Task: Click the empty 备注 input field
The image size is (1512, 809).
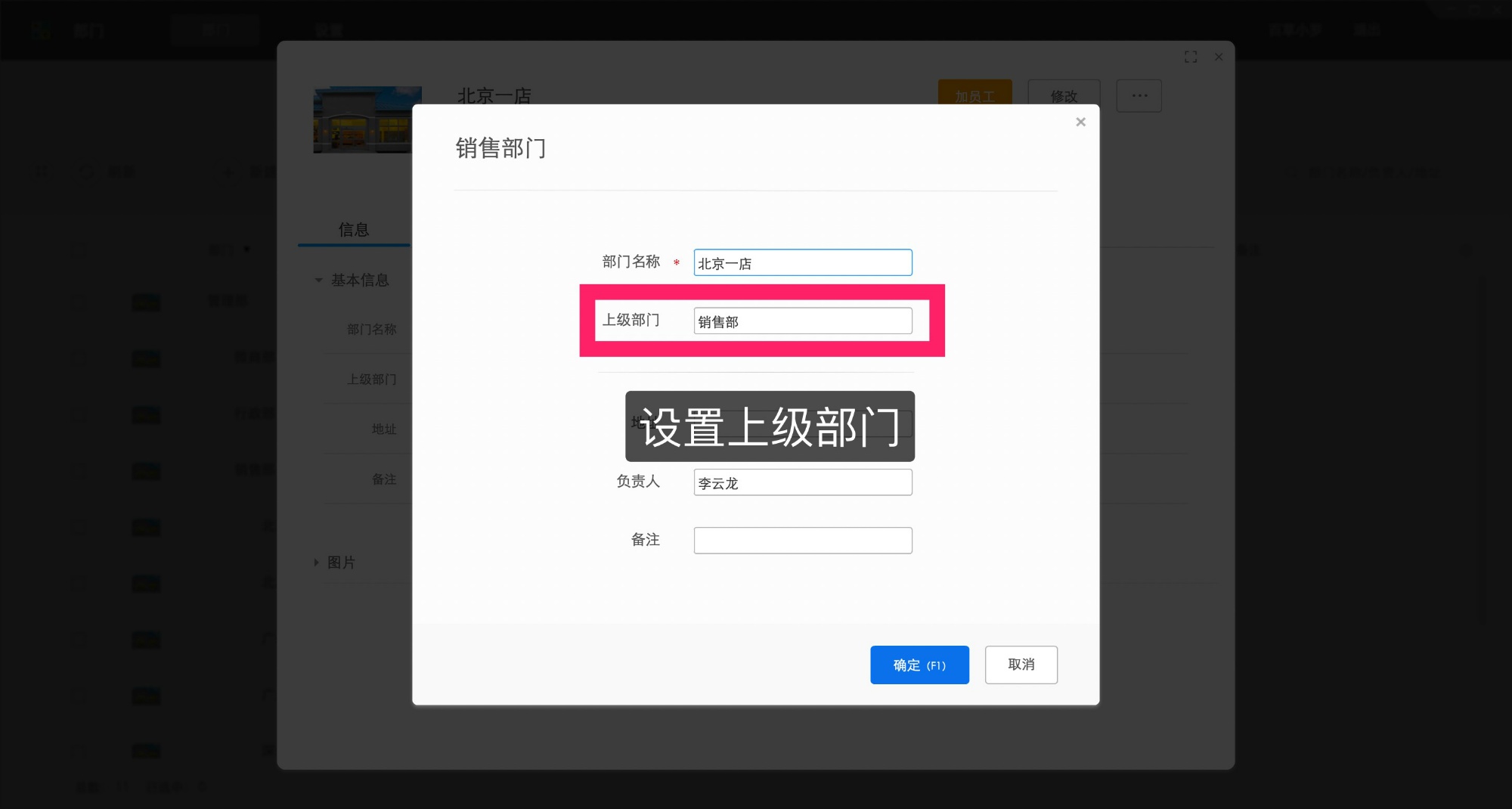Action: (x=802, y=540)
